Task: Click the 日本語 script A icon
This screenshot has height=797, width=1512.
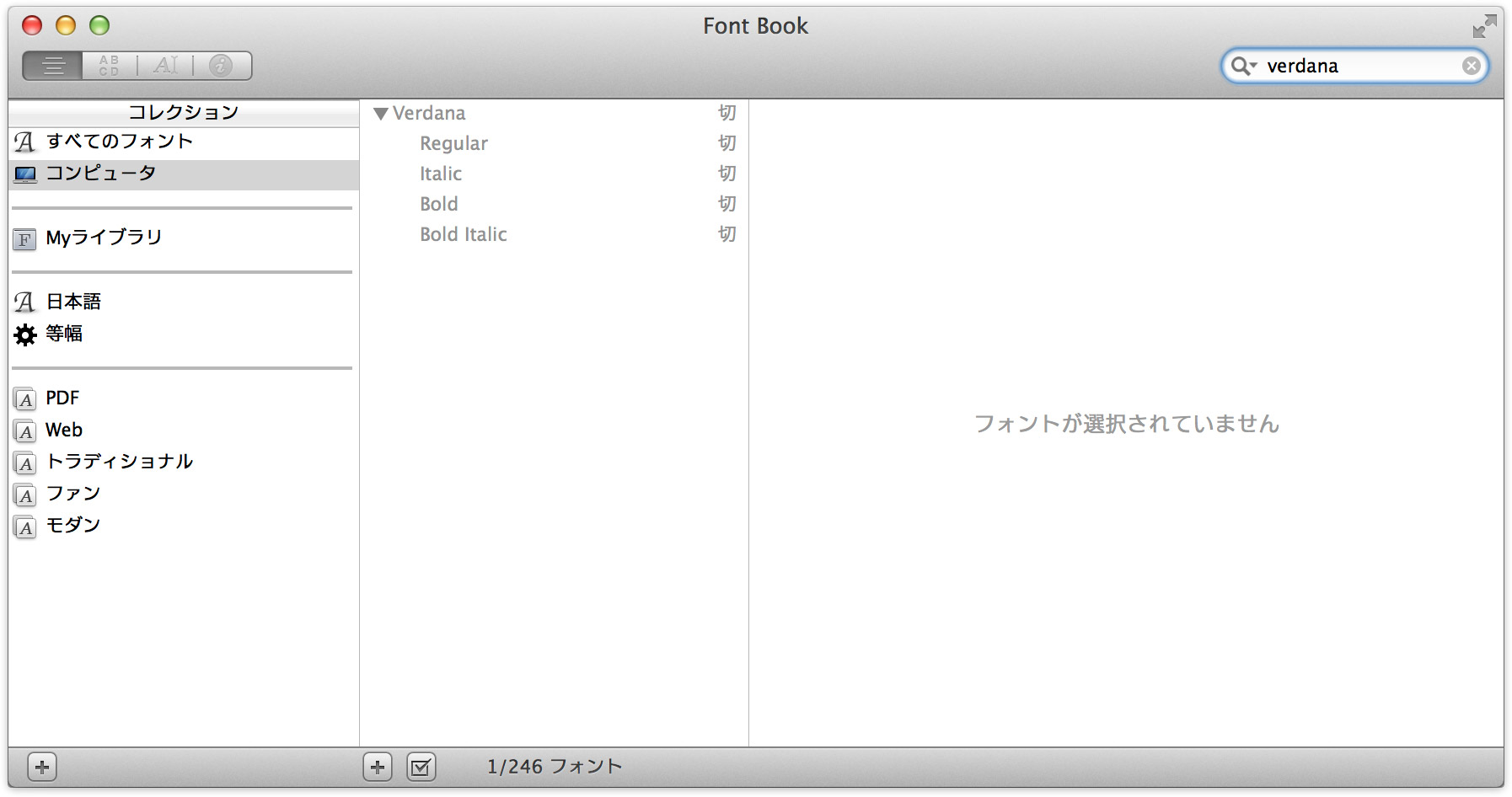Action: click(24, 302)
